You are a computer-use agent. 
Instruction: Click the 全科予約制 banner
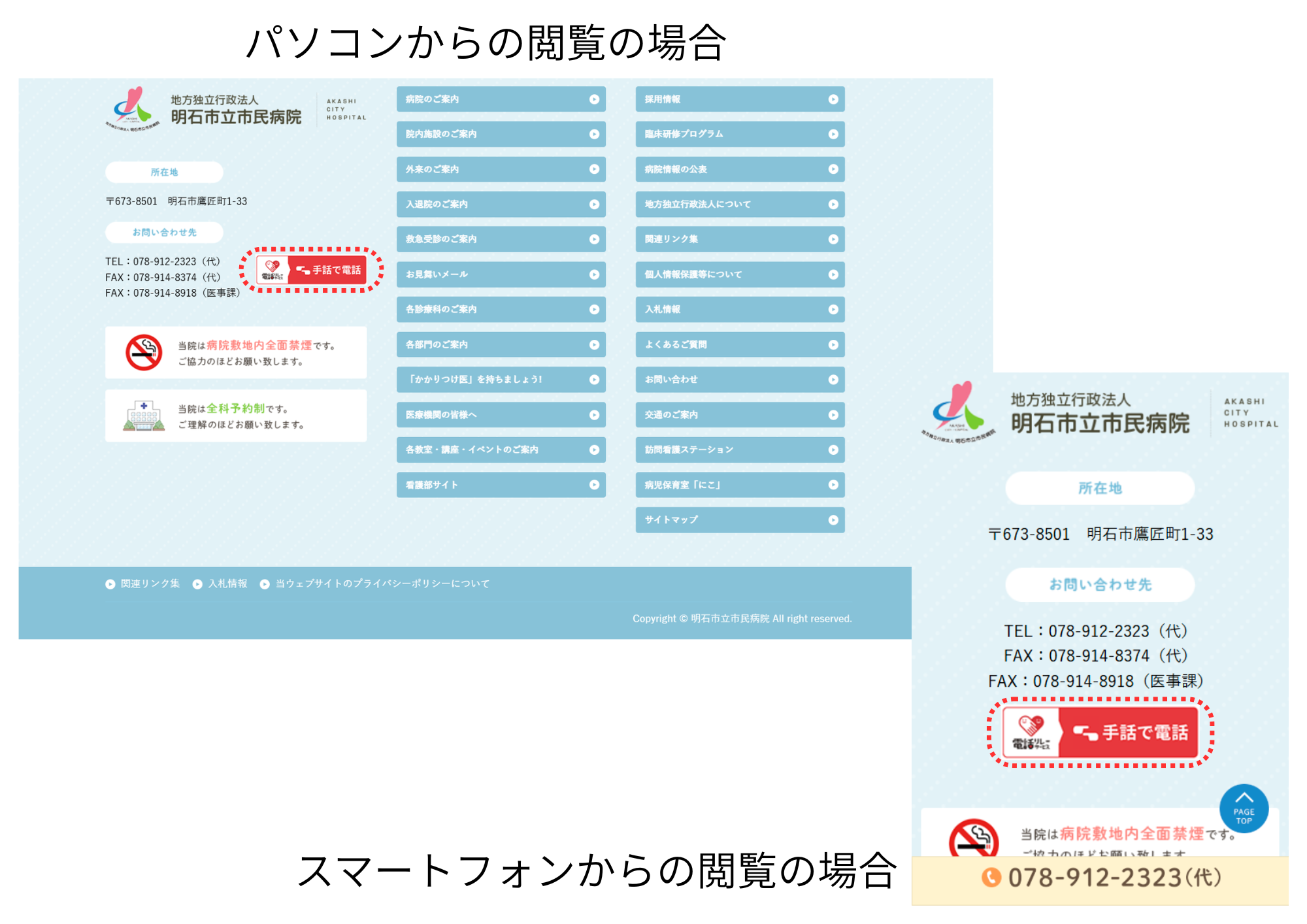(236, 416)
